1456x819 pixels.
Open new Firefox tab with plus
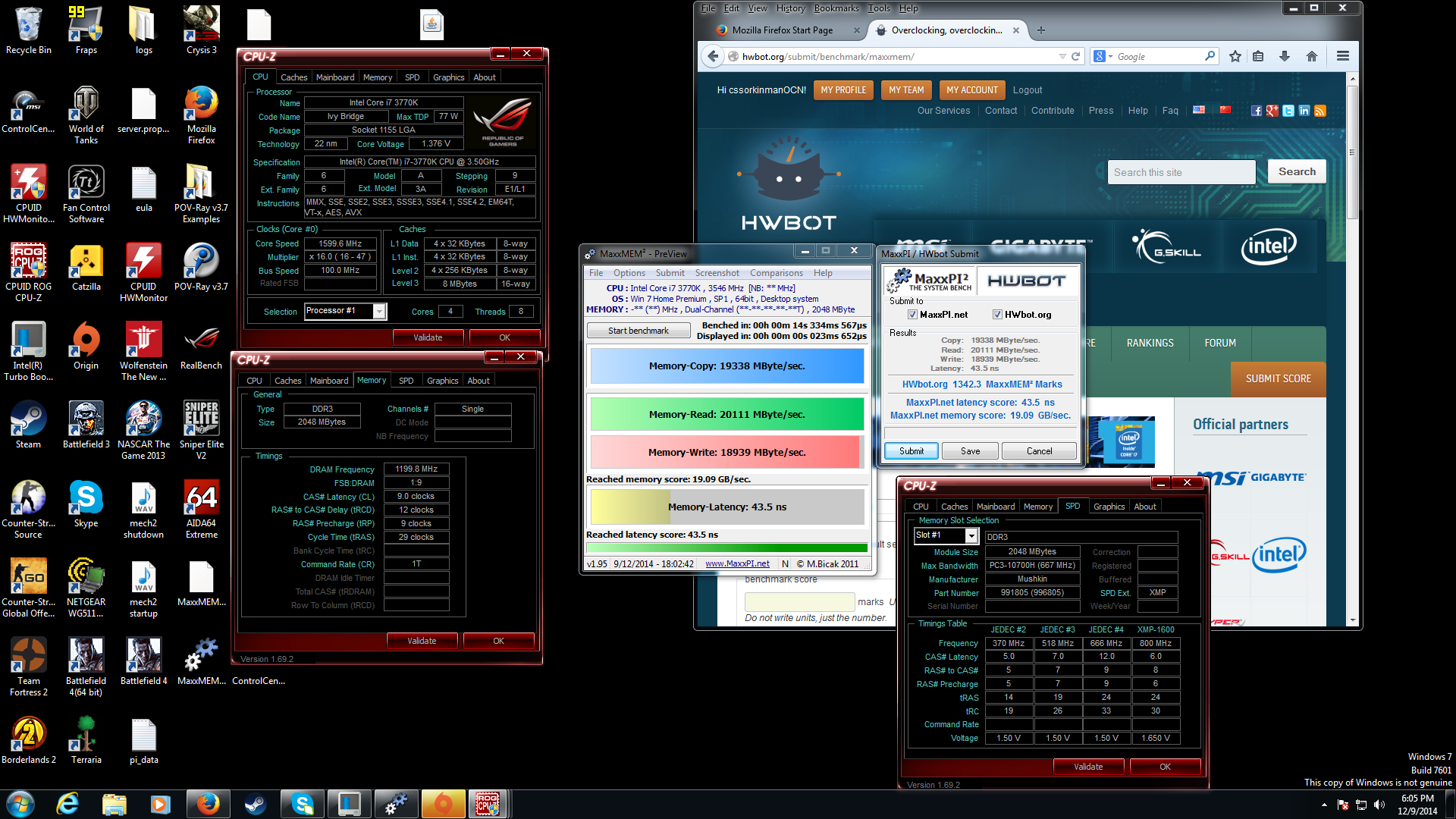pyautogui.click(x=1041, y=30)
